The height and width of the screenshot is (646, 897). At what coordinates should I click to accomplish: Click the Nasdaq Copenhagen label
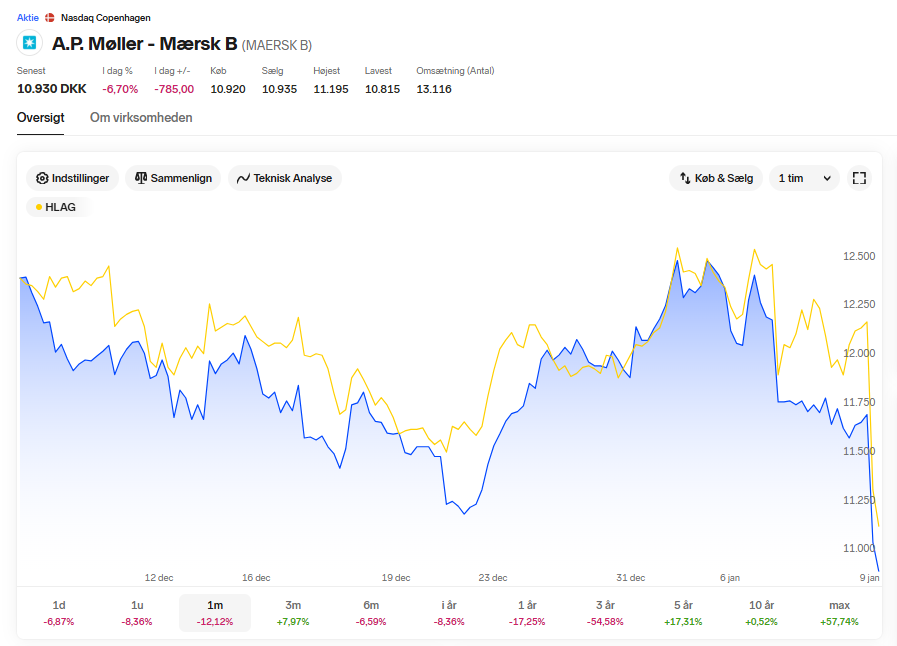pyautogui.click(x=106, y=18)
